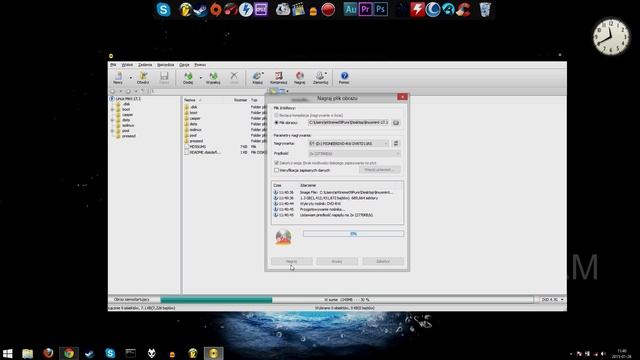640x360 pixels.
Task: Select the MD5SUMS file in the list
Action: point(198,147)
